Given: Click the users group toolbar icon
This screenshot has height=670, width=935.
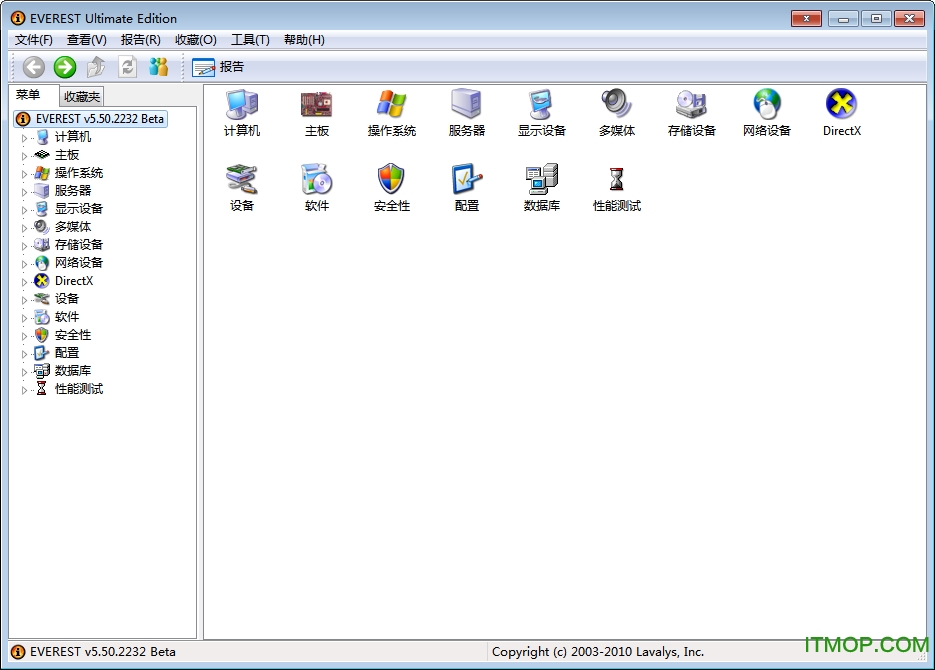Looking at the screenshot, I should (x=158, y=67).
